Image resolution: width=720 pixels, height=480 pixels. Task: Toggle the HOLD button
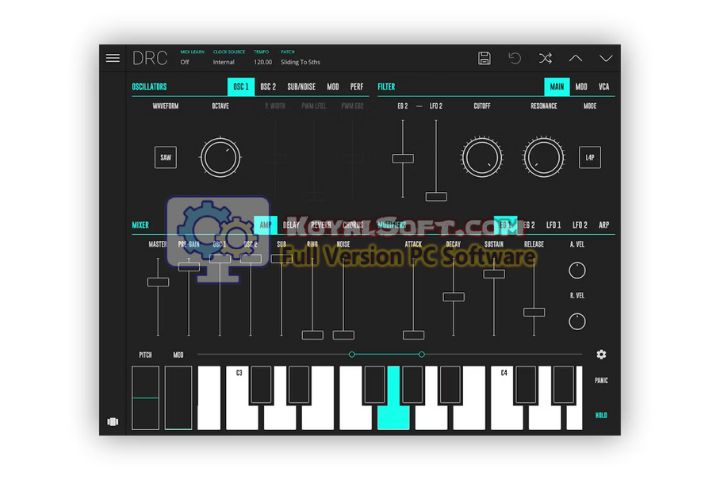[x=601, y=415]
